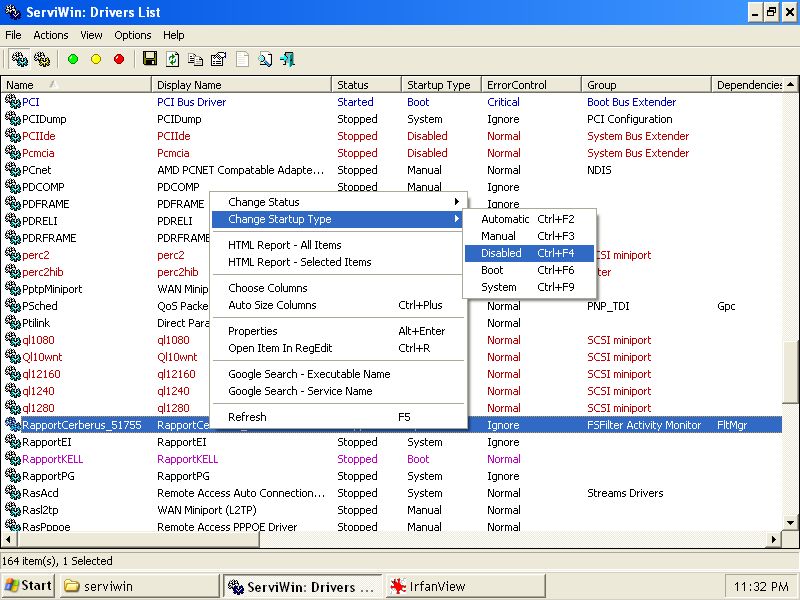Click the gear icon beside PCI driver row
This screenshot has width=800, height=600.
pos(12,102)
